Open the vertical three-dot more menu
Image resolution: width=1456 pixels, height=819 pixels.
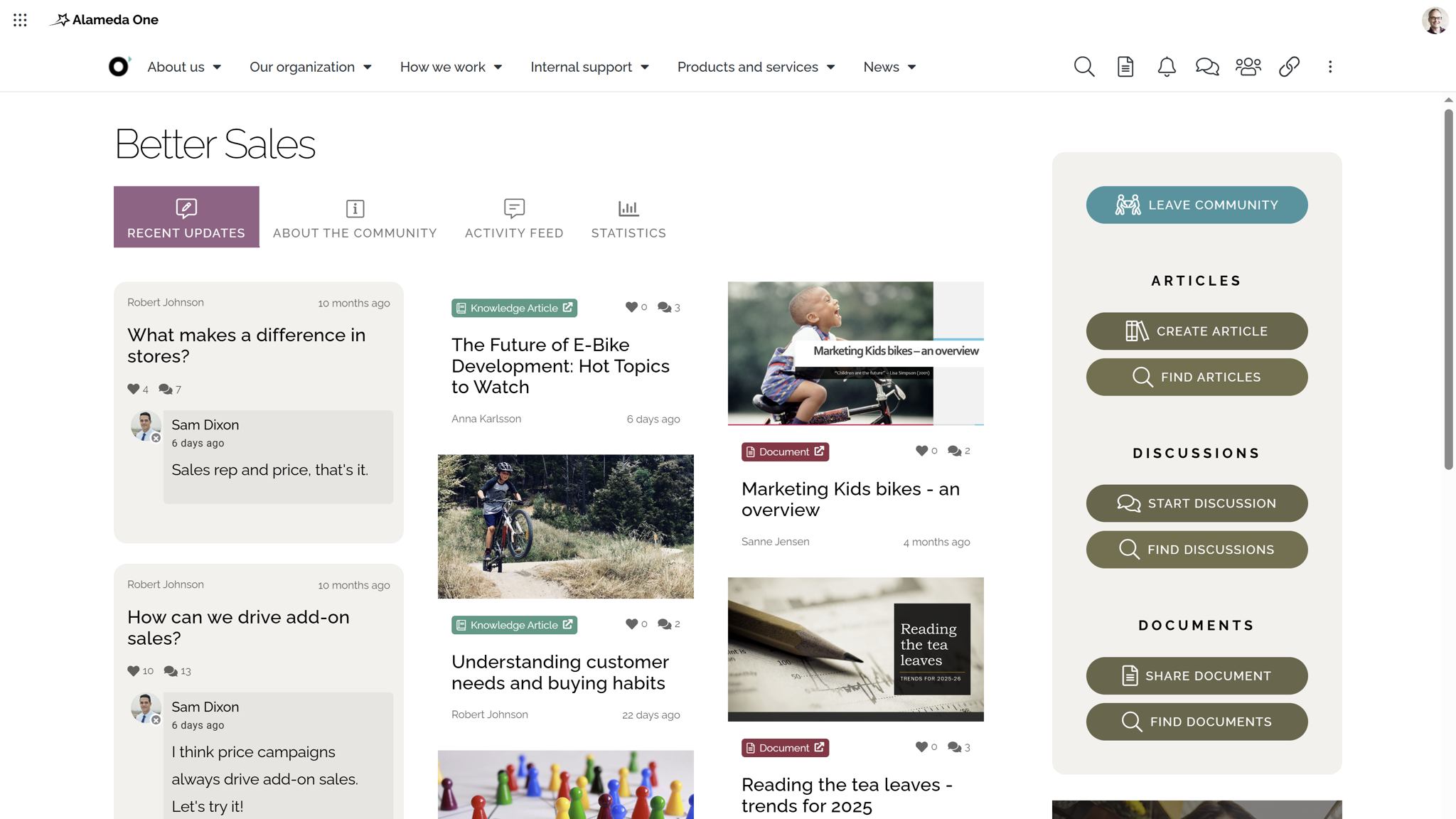click(x=1329, y=67)
